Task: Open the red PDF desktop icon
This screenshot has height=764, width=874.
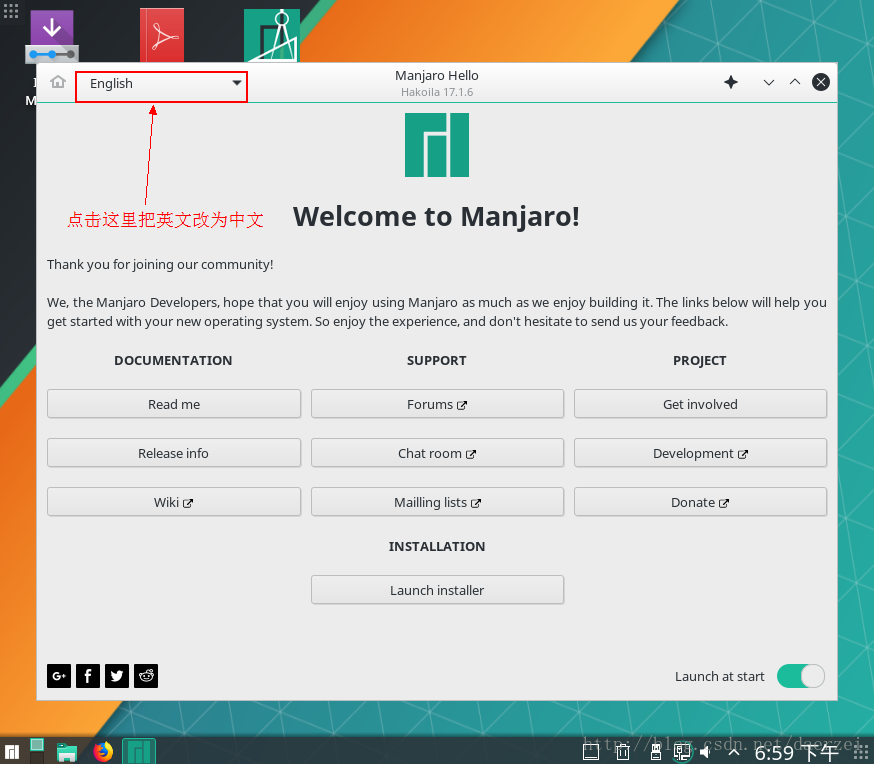Action: [x=162, y=35]
